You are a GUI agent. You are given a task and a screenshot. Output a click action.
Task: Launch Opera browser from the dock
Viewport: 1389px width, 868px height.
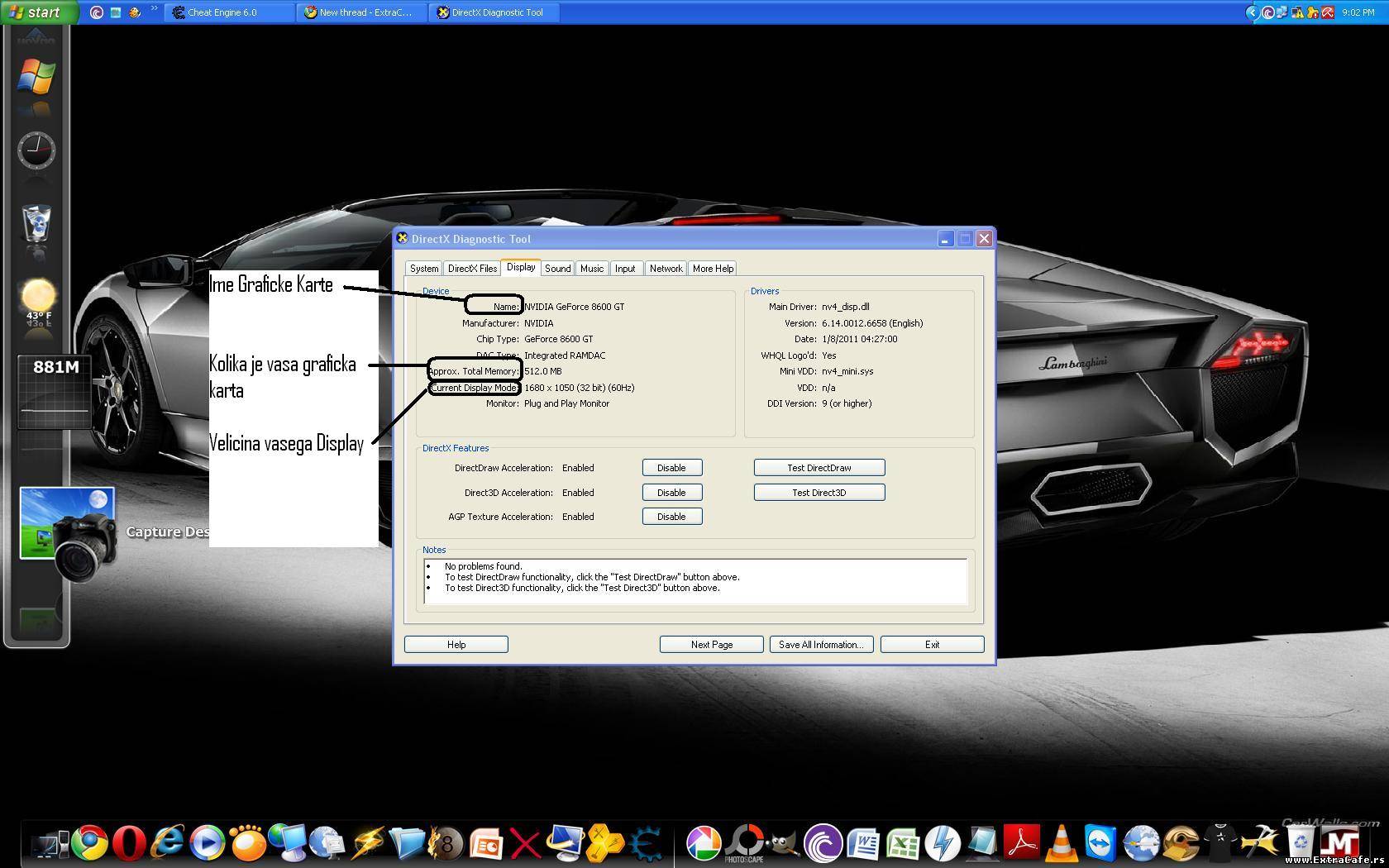(x=129, y=843)
